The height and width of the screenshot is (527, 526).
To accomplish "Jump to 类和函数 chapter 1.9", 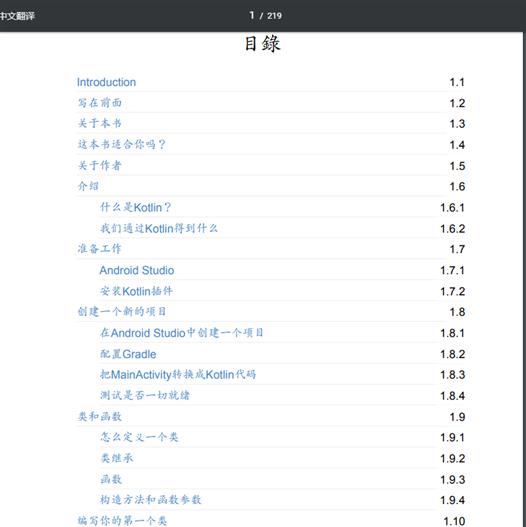I will [99, 416].
